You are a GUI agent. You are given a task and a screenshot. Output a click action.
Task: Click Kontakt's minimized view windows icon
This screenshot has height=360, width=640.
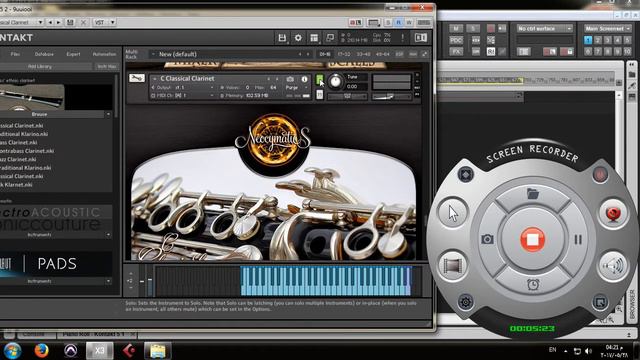tap(330, 38)
